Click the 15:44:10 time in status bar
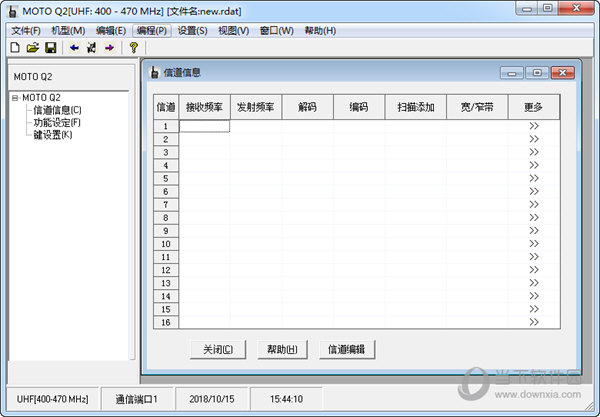 tap(286, 399)
